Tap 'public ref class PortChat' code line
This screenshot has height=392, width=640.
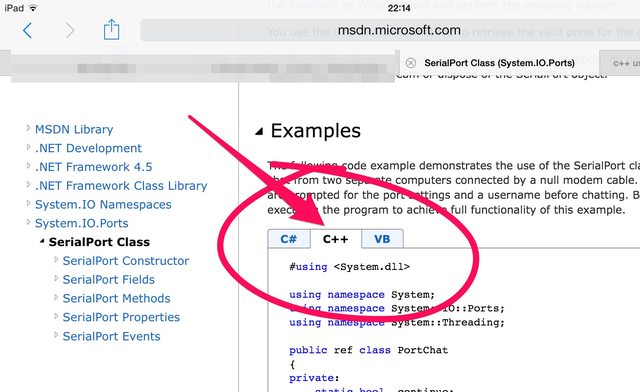point(369,350)
